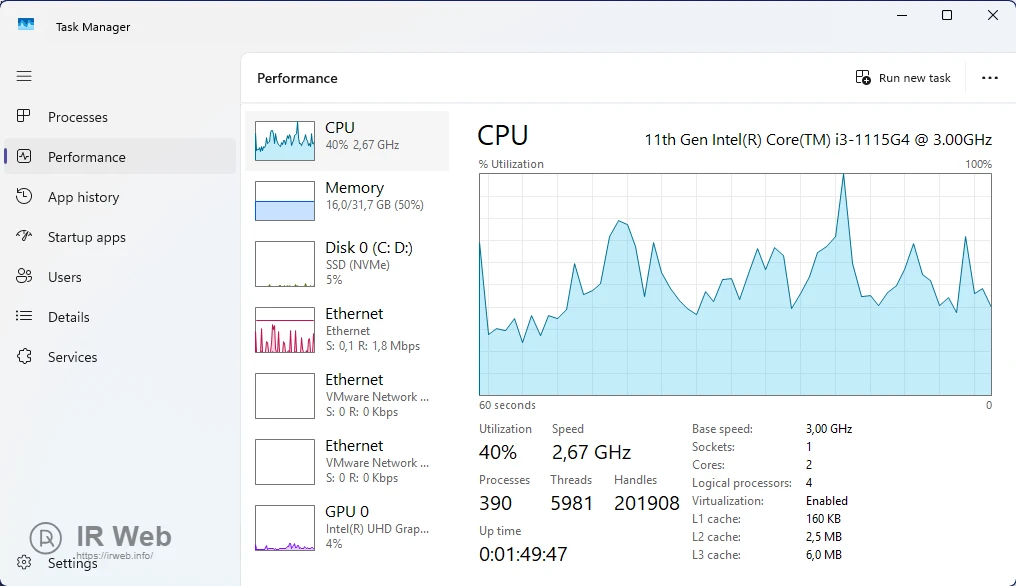Minimize the Task Manager window

pyautogui.click(x=901, y=15)
